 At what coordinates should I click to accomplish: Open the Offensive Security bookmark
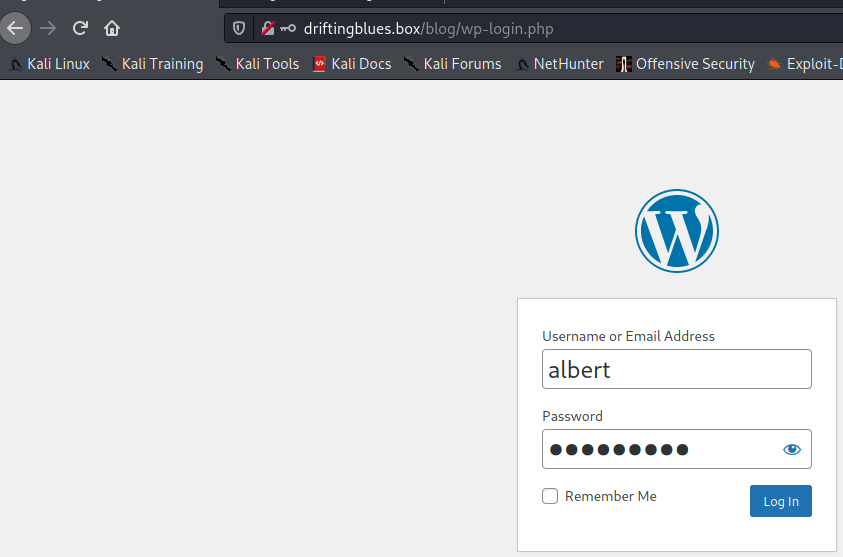tap(685, 64)
